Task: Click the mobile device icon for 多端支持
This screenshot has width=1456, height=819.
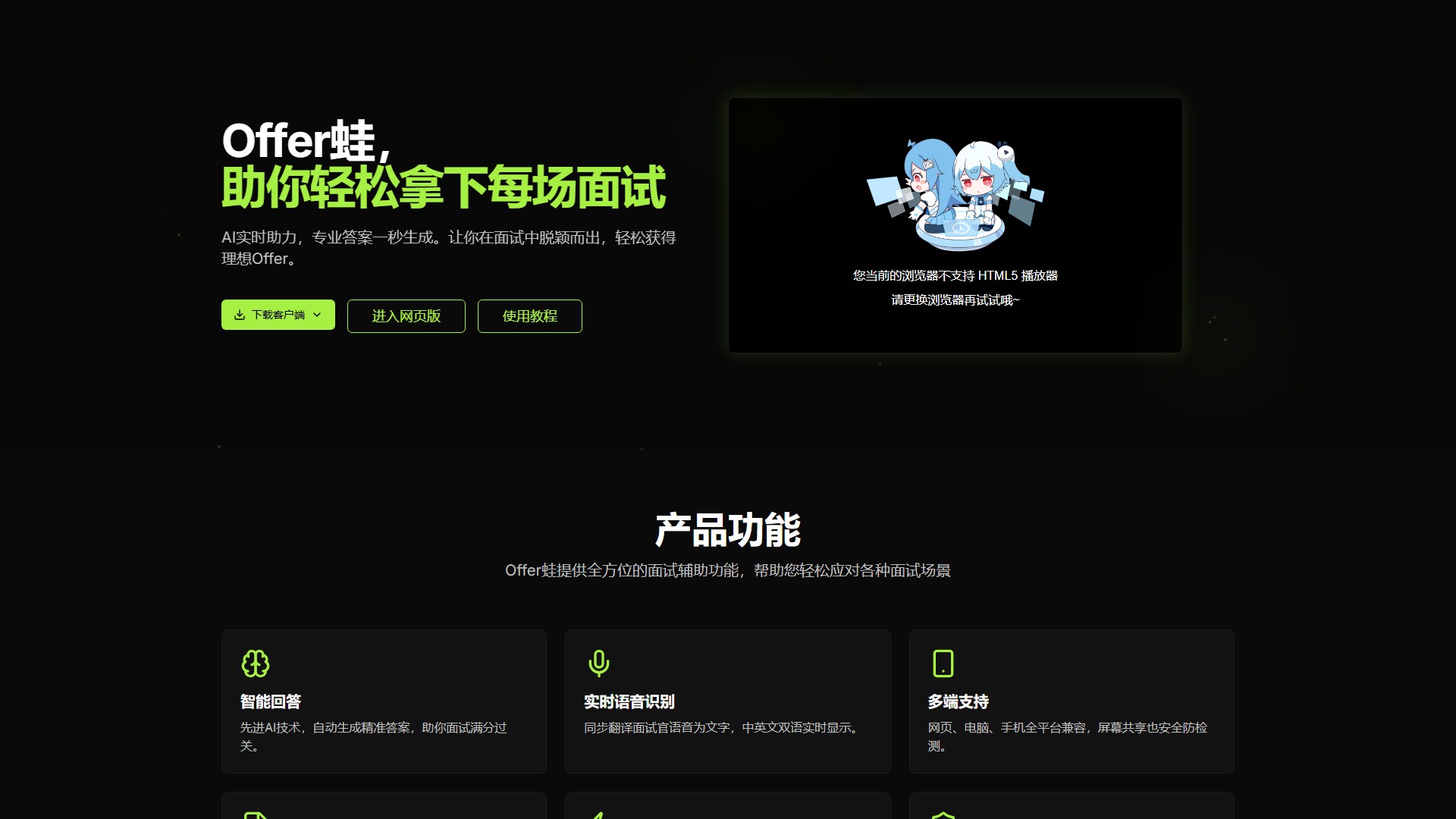Action: pyautogui.click(x=943, y=664)
